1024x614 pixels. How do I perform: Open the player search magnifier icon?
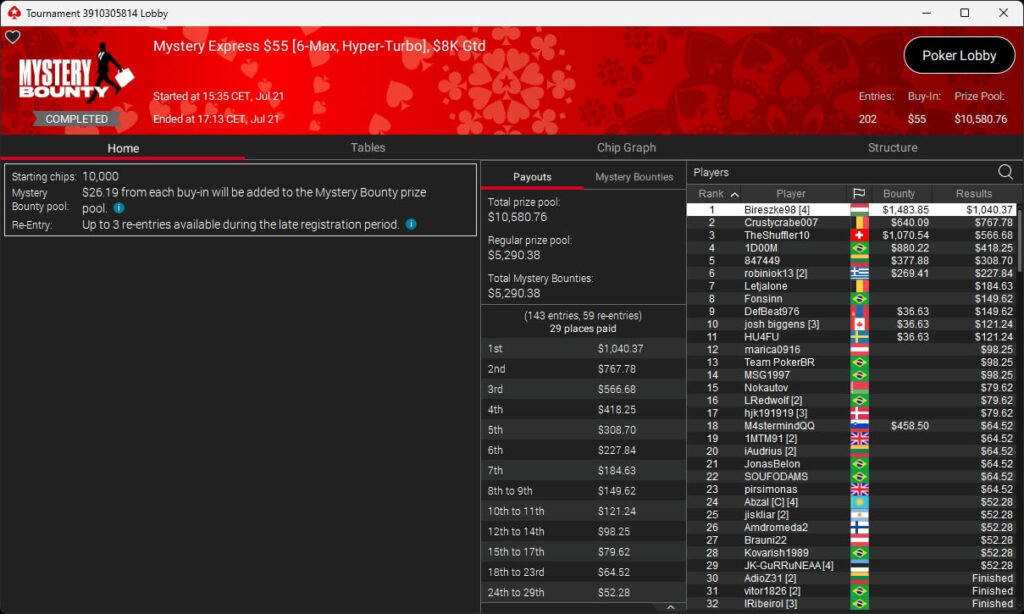(x=1005, y=172)
